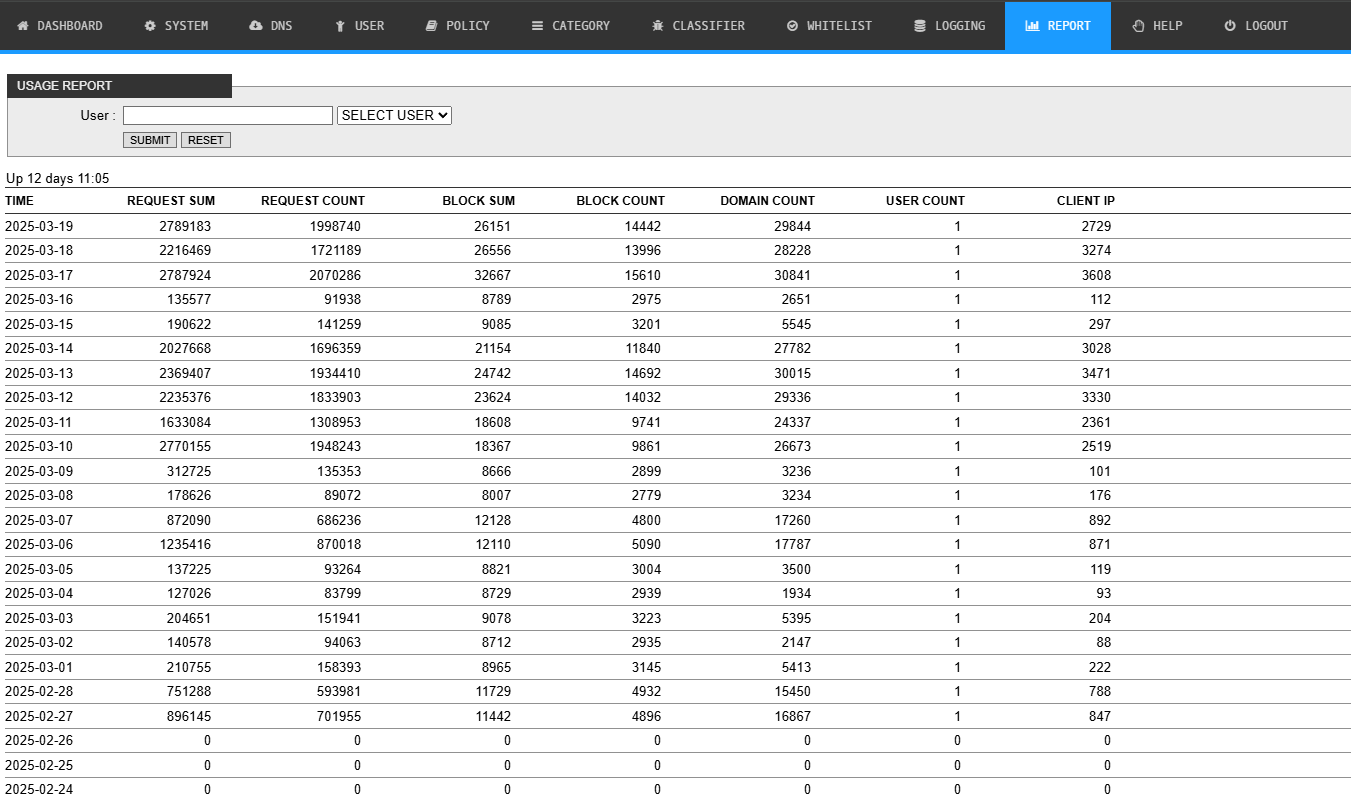
Task: Click the home icon beside Dashboard
Action: 23,26
